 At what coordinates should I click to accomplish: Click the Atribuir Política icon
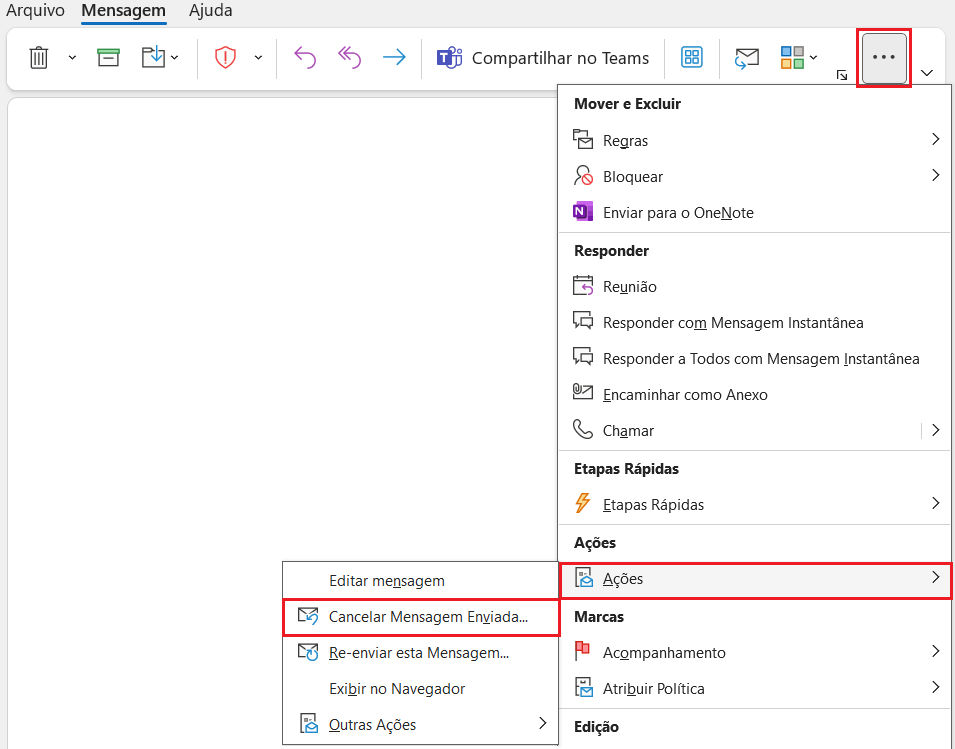point(583,687)
